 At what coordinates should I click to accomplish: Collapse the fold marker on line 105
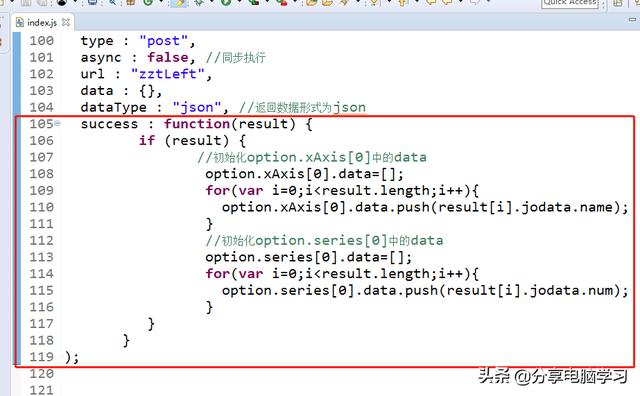pos(57,122)
